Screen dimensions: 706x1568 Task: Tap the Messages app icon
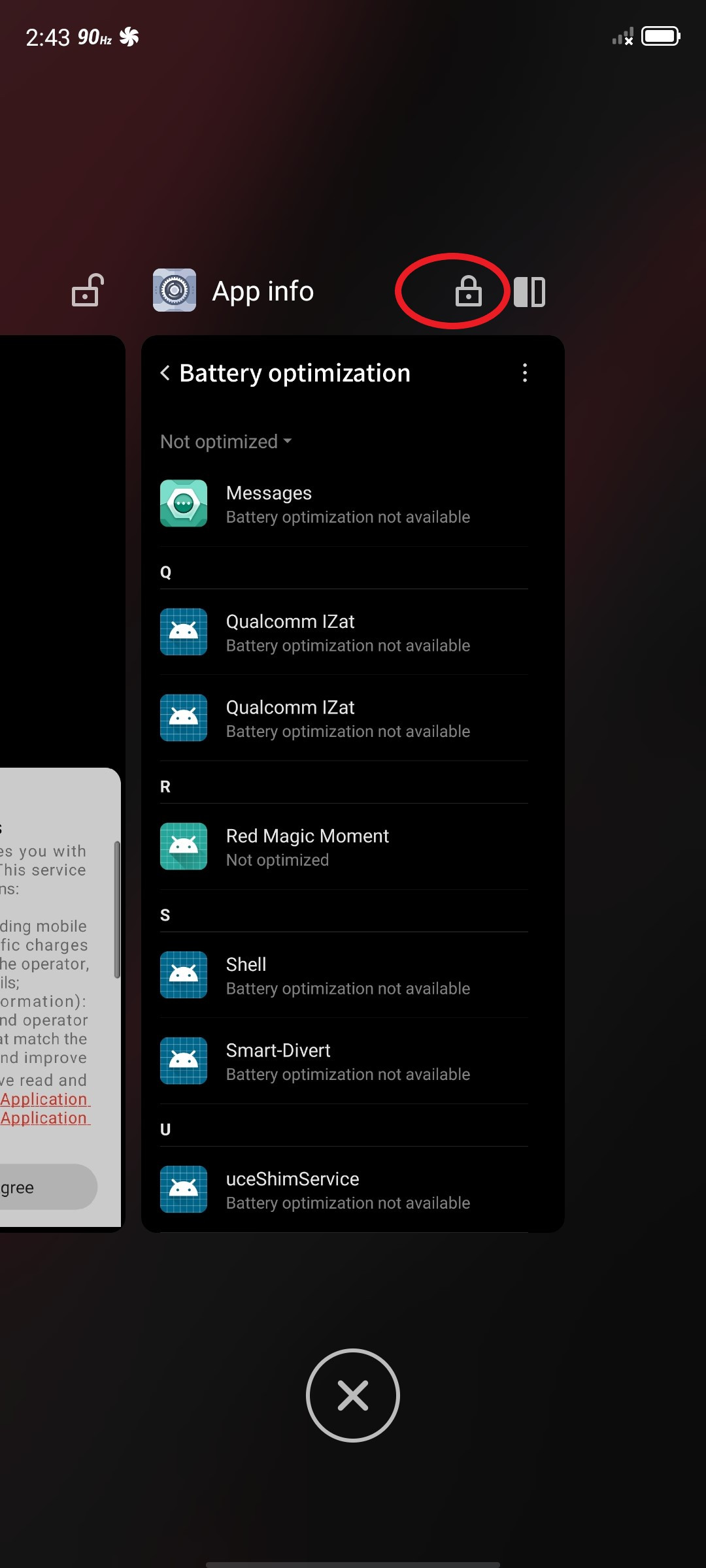coord(184,503)
